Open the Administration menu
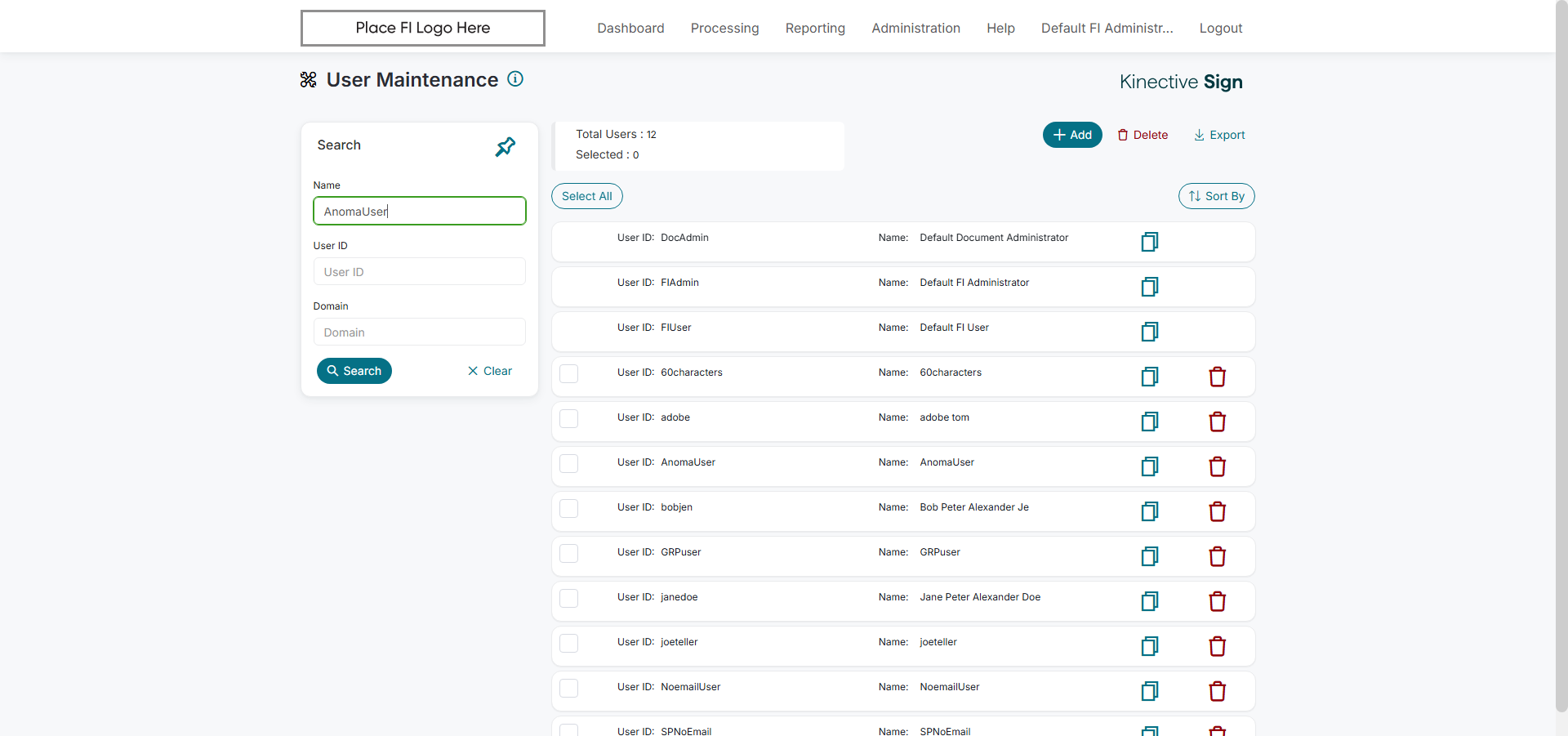1568x736 pixels. 915,28
